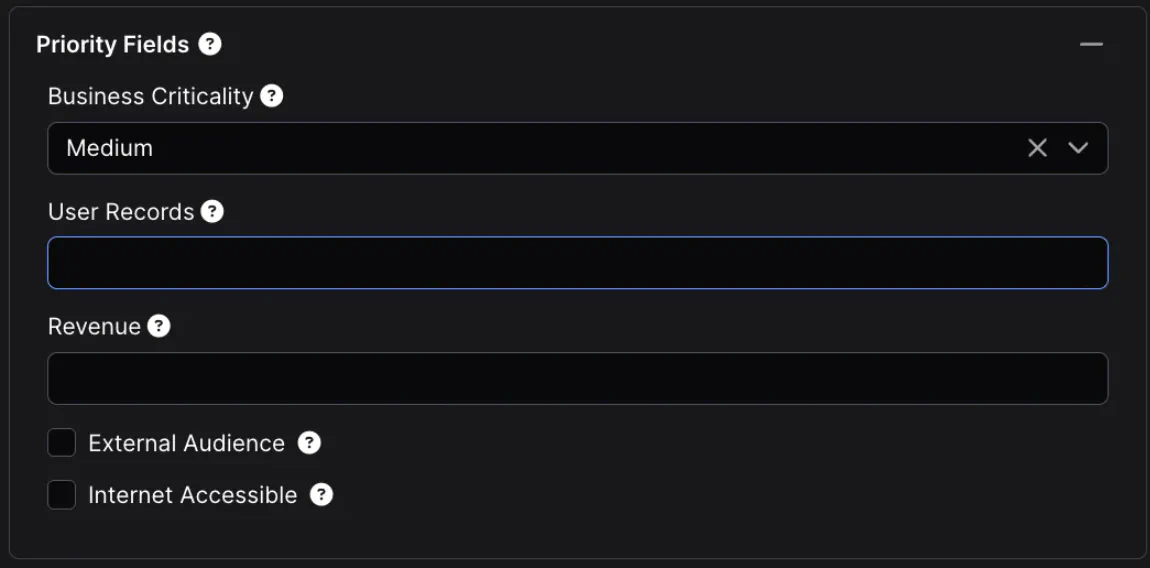Check the Internet Accessible box
The image size is (1150, 568).
pyautogui.click(x=62, y=494)
